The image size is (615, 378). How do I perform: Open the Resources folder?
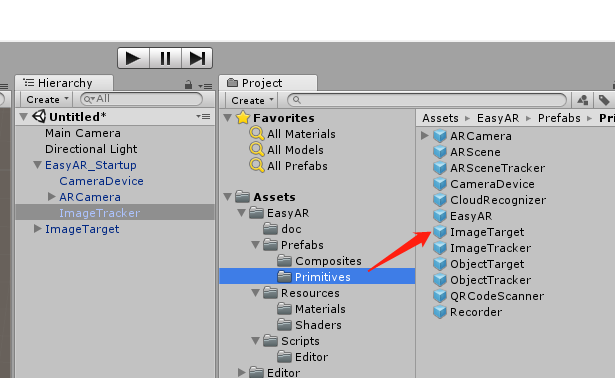point(310,293)
